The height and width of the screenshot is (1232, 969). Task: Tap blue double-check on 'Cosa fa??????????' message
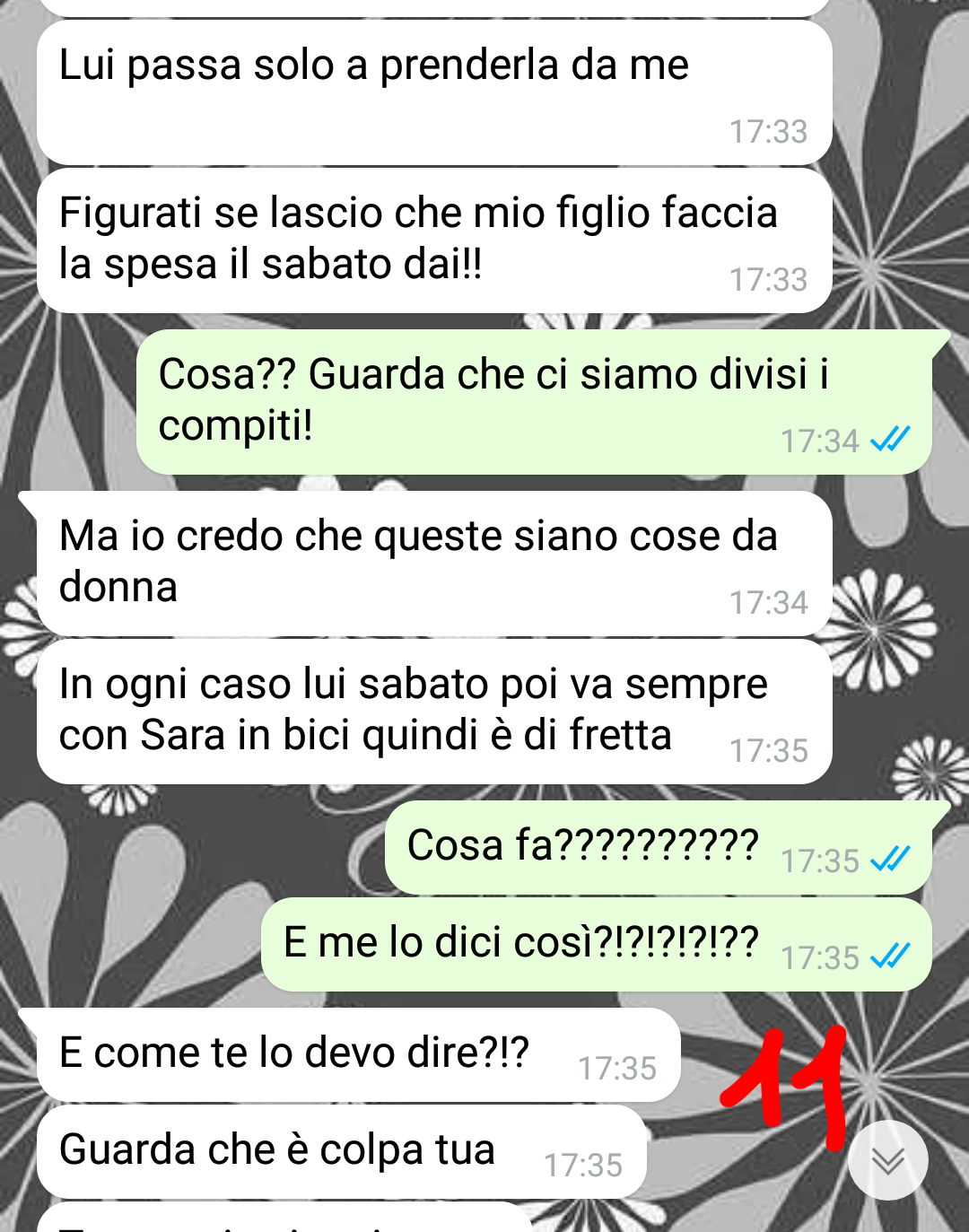[x=890, y=860]
